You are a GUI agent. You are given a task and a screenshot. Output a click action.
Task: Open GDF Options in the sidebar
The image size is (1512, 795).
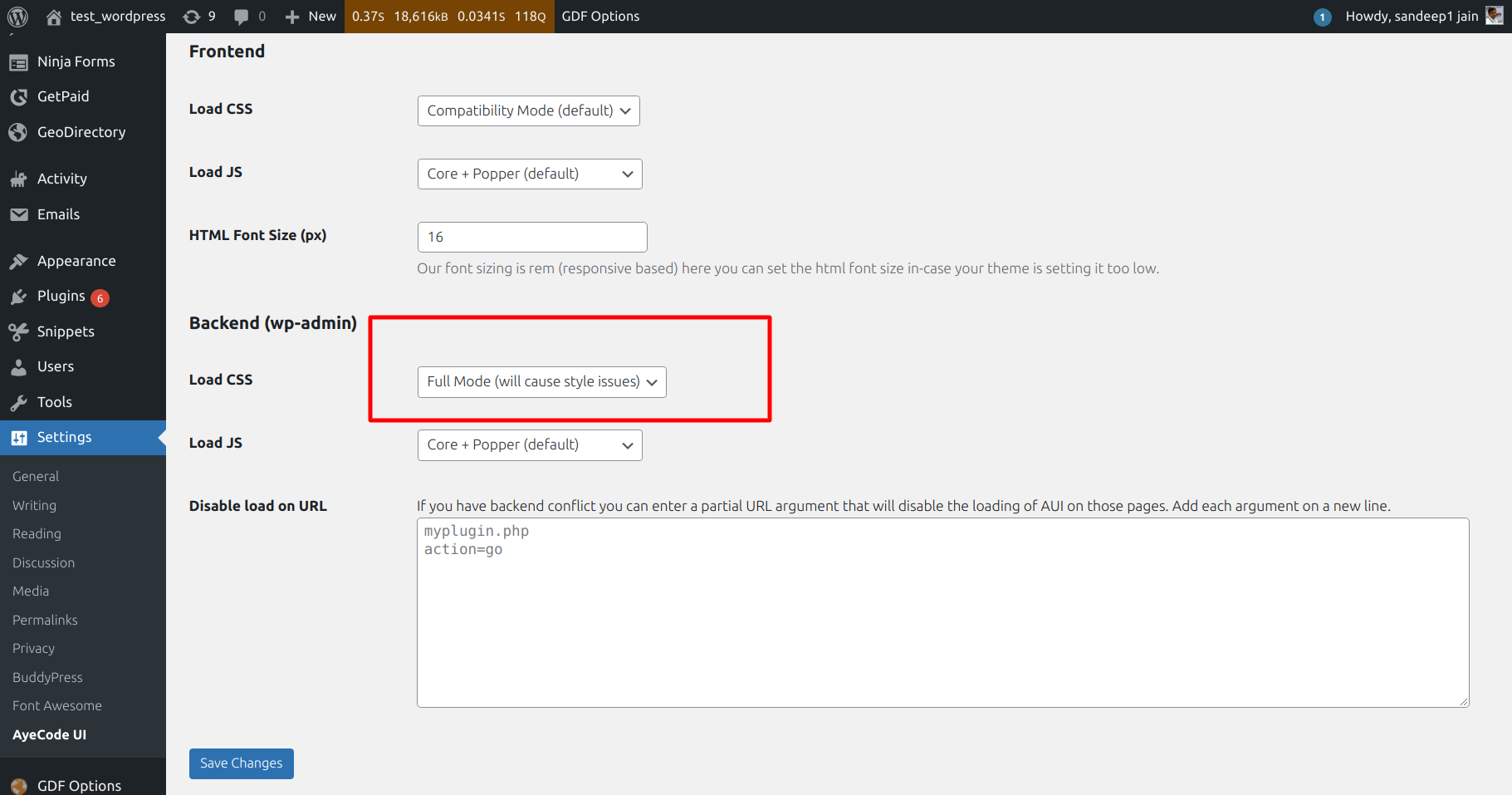(x=79, y=785)
